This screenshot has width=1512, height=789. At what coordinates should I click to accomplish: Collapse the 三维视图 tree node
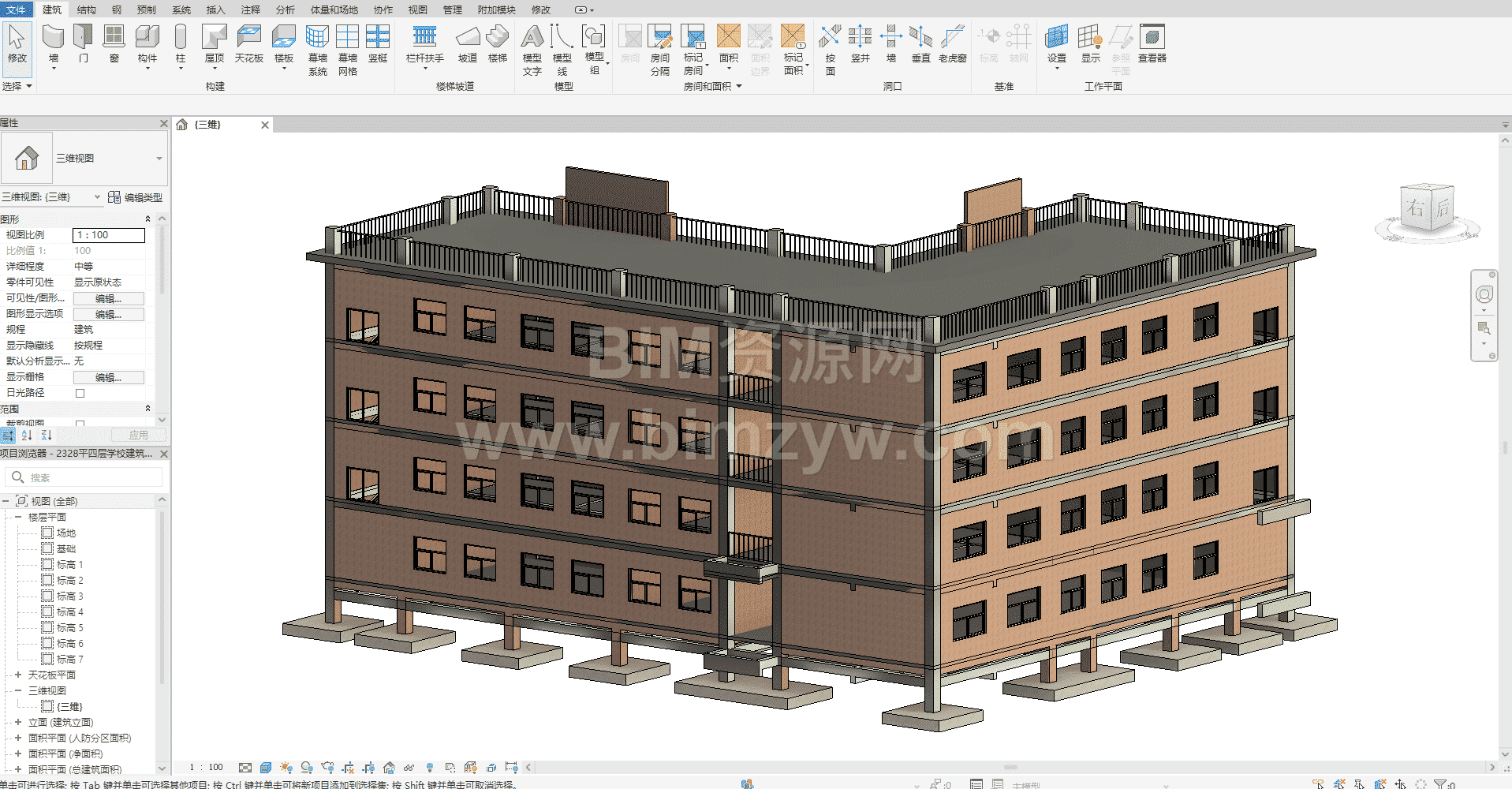[x=18, y=691]
